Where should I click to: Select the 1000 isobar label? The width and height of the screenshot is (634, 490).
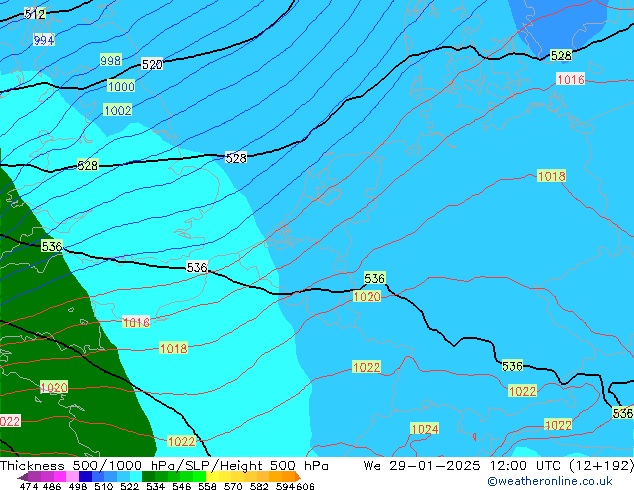click(x=121, y=86)
